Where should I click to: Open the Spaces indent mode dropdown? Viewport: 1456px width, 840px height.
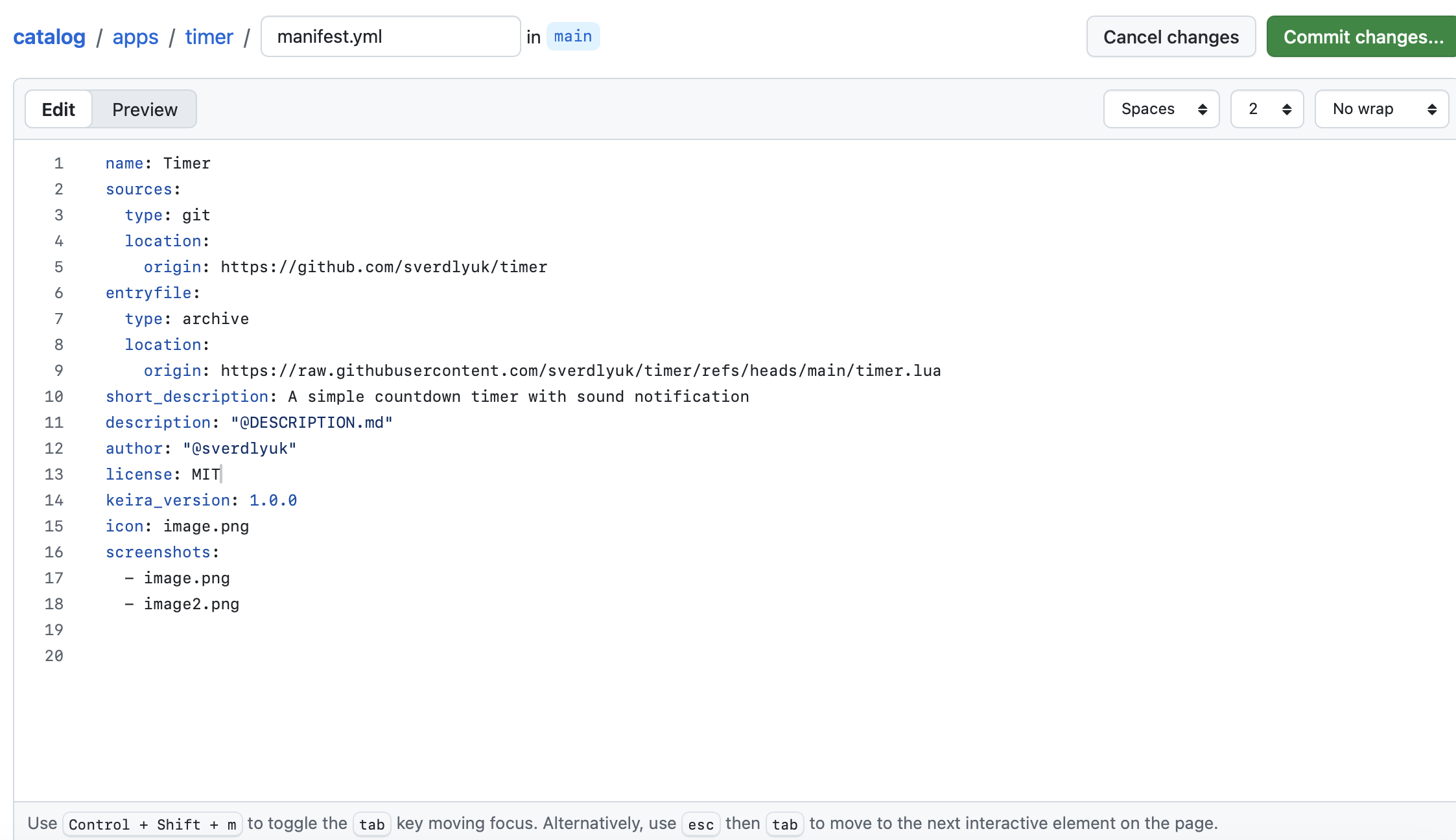pos(1161,109)
